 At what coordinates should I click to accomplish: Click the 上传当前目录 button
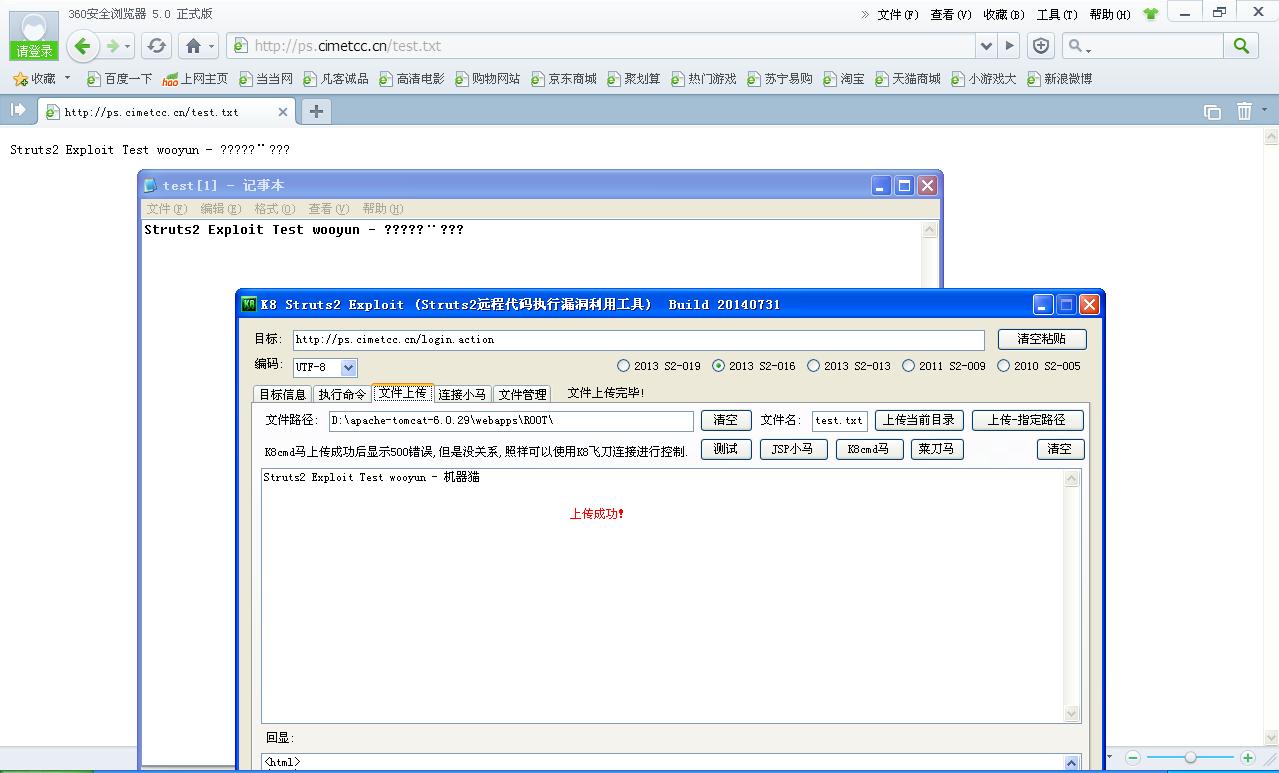click(x=919, y=420)
